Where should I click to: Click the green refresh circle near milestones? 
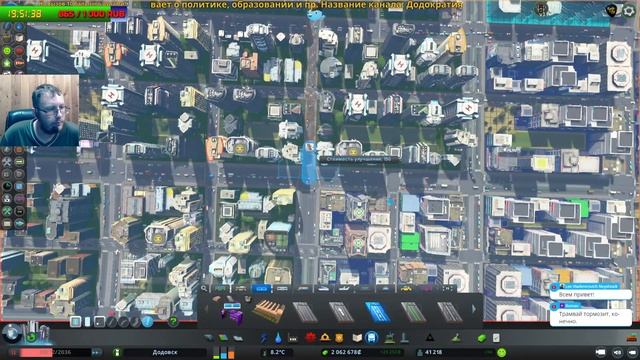[31, 338]
